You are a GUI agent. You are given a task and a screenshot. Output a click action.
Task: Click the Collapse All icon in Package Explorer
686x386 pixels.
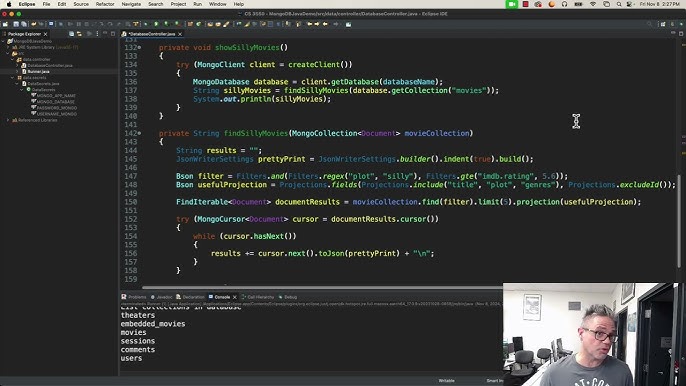(x=71, y=34)
